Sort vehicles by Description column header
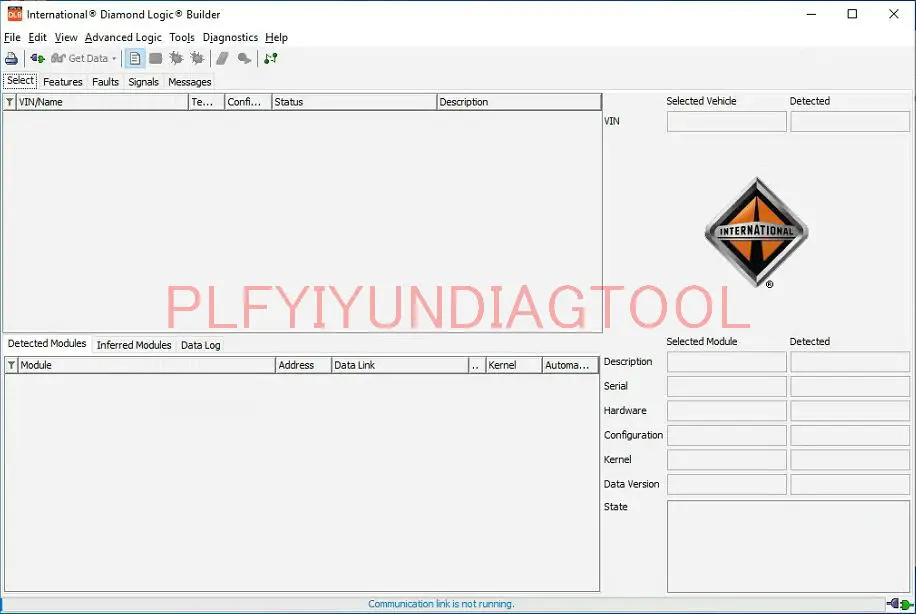 [x=519, y=102]
